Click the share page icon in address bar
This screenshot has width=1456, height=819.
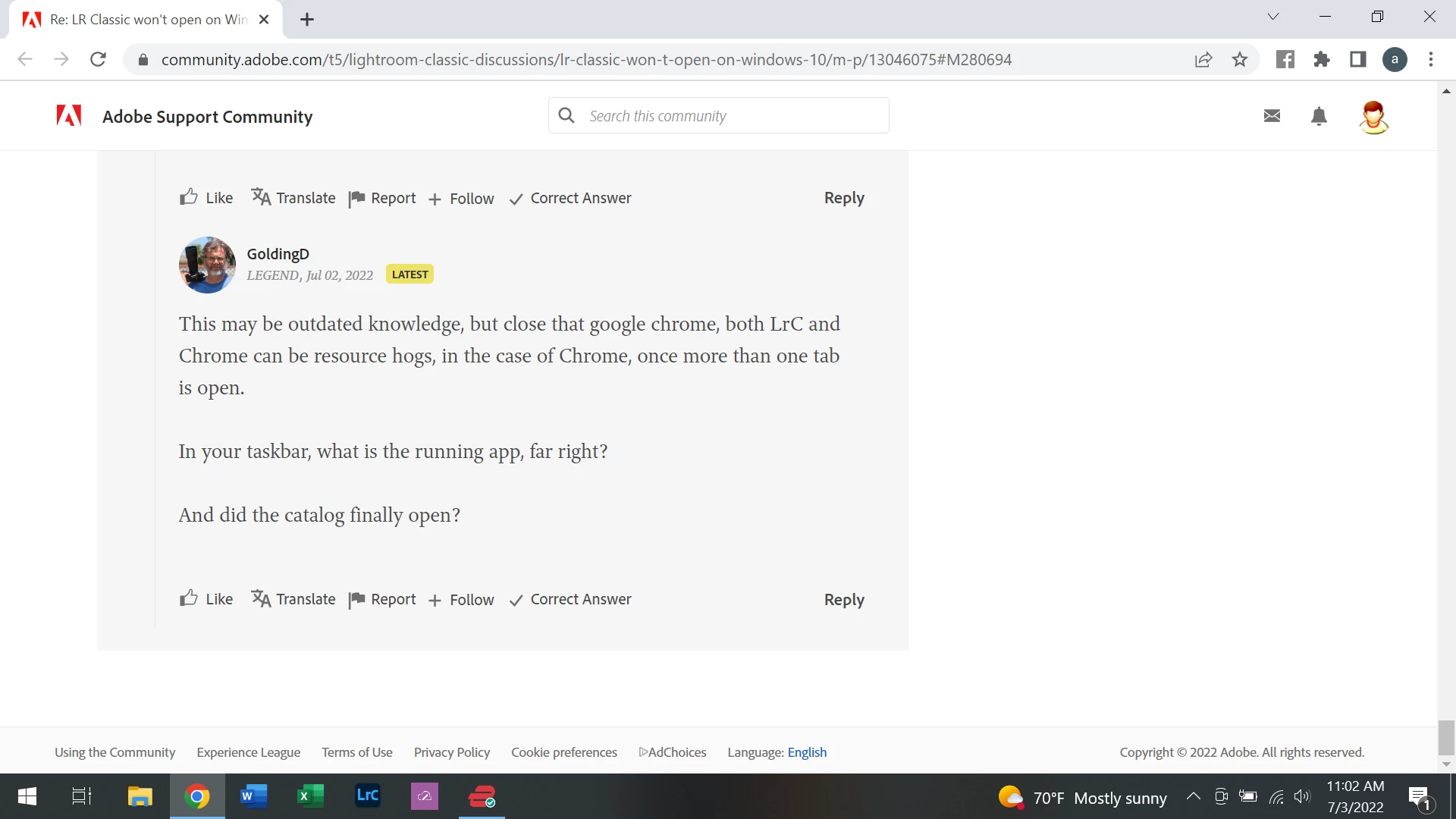click(x=1203, y=60)
